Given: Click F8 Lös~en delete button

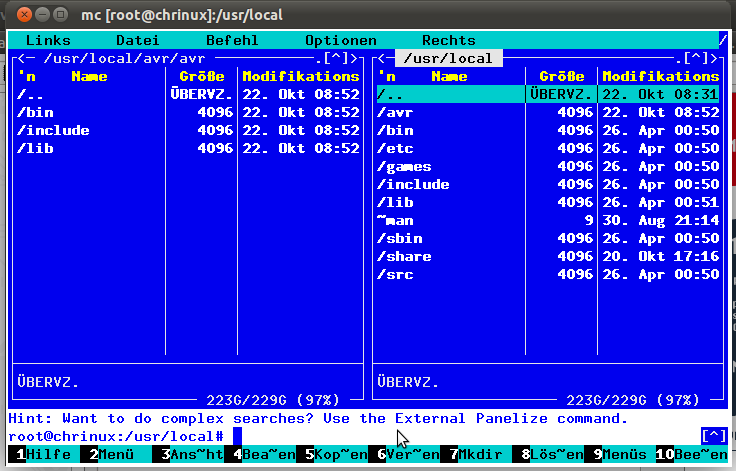Looking at the screenshot, I should coord(548,455).
